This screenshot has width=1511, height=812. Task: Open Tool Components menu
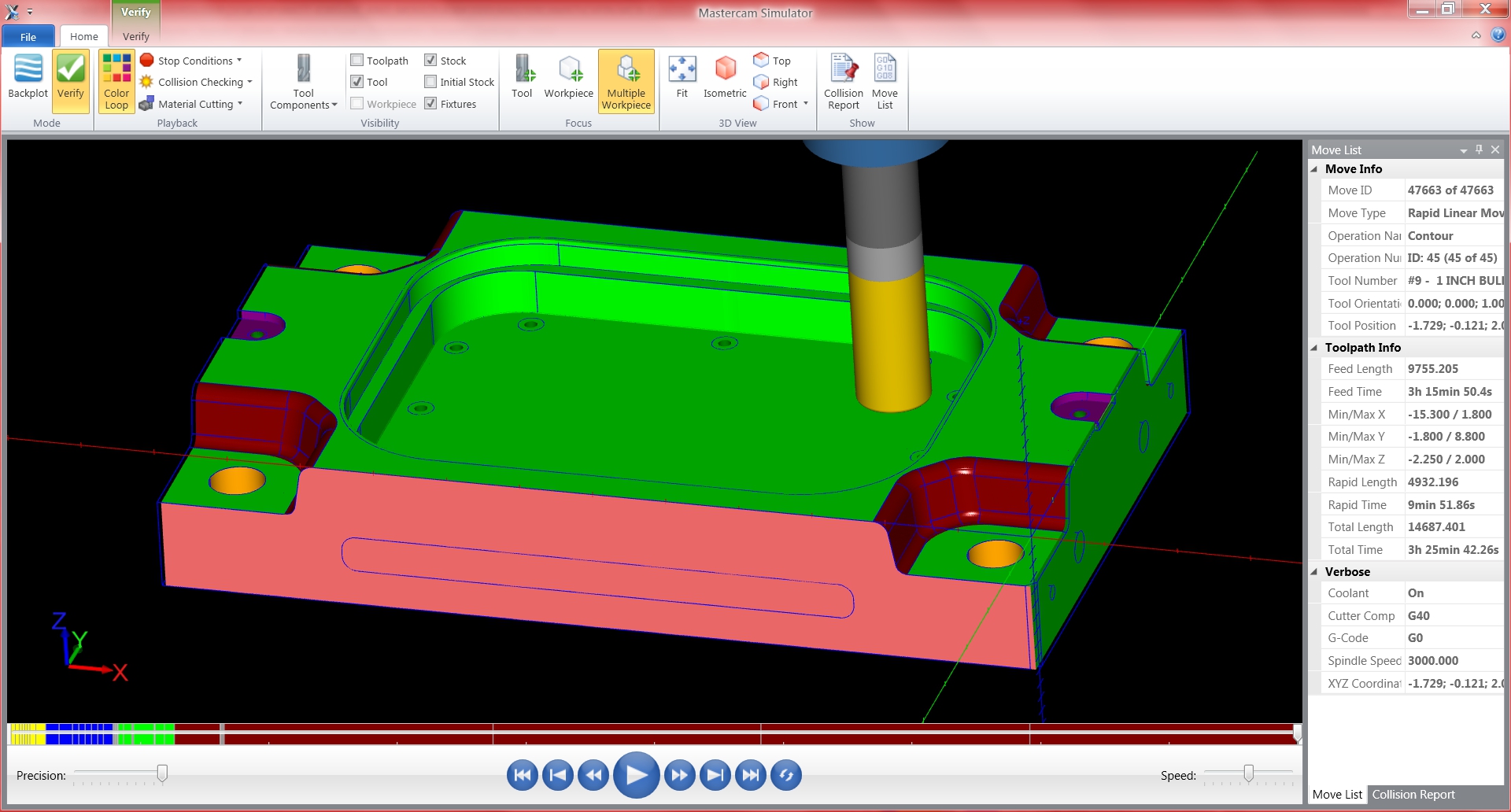pyautogui.click(x=303, y=82)
